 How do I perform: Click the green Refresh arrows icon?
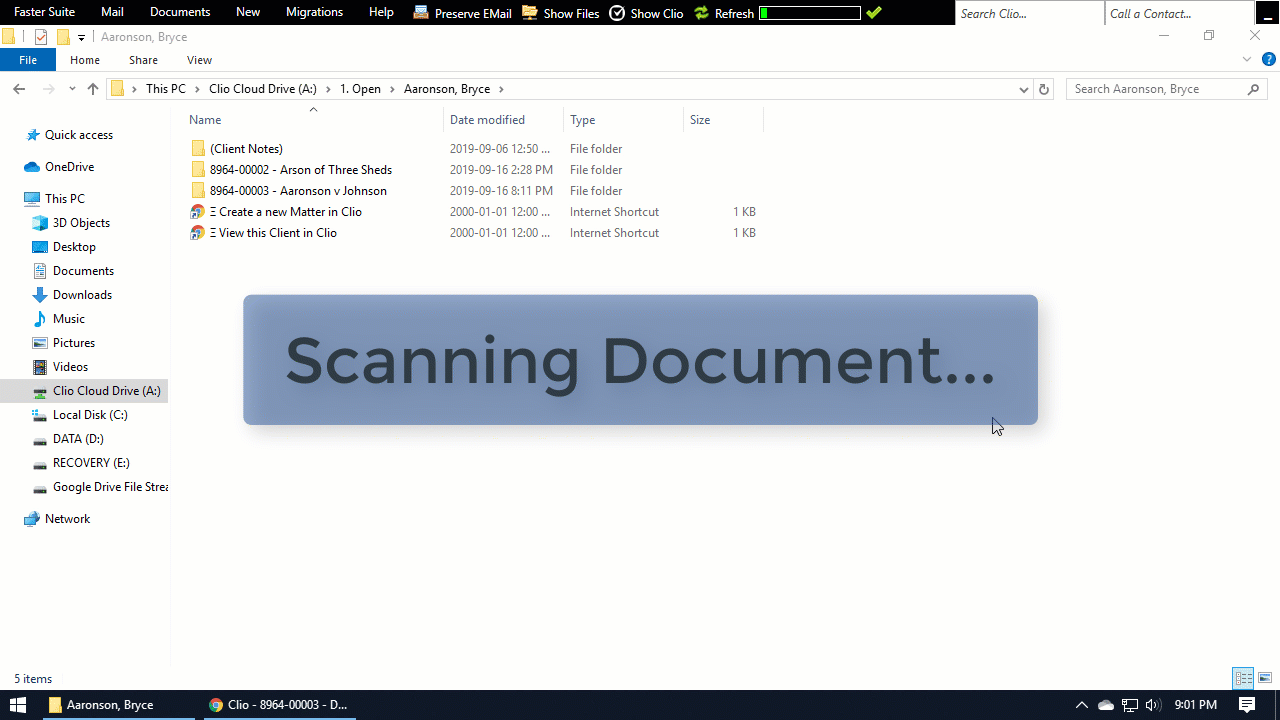coord(702,13)
